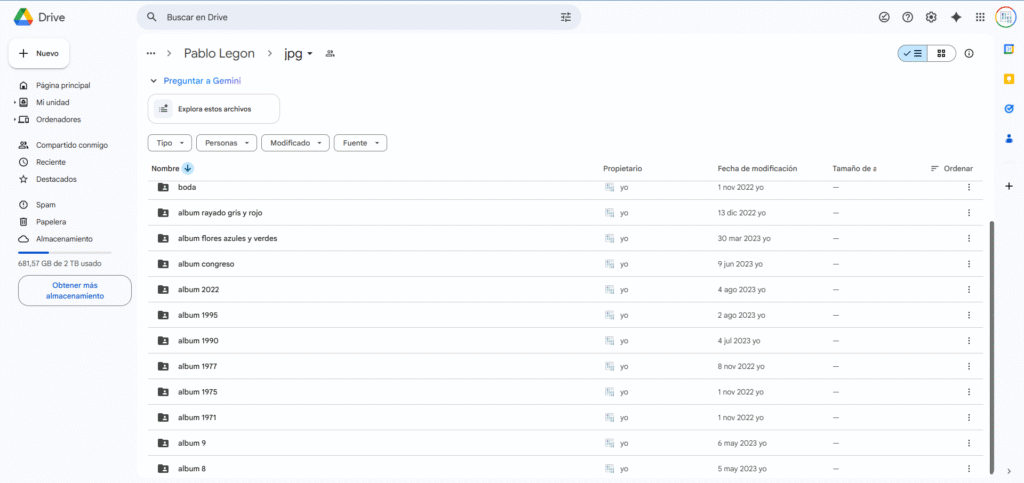Open the Google account avatar
Viewport: 1024px width, 483px height.
1006,18
